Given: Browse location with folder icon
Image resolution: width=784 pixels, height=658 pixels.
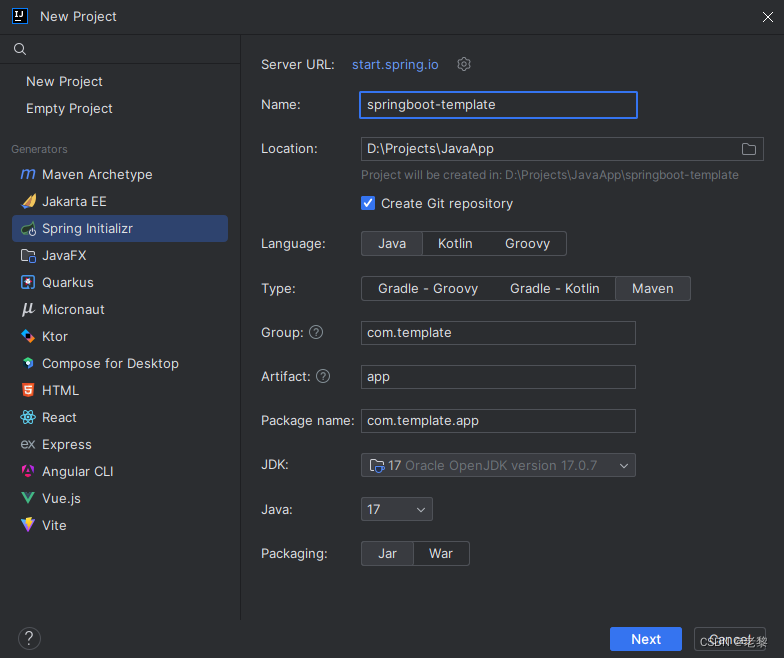Looking at the screenshot, I should click(748, 149).
